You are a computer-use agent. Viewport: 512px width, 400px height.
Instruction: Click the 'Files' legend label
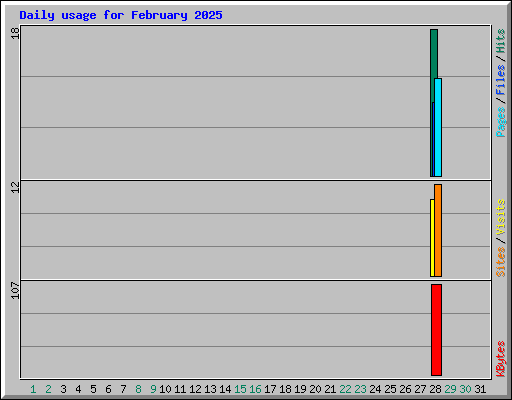pos(501,80)
